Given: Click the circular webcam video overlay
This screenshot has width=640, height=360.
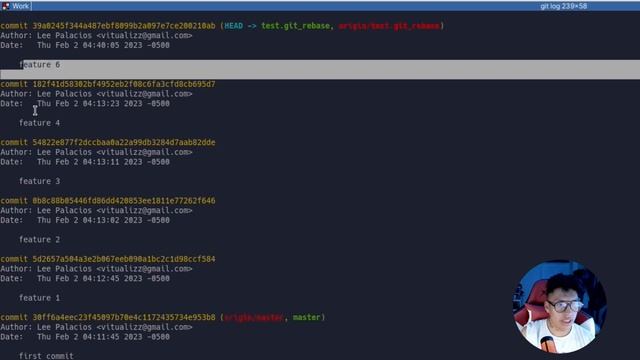Looking at the screenshot, I should tap(559, 306).
